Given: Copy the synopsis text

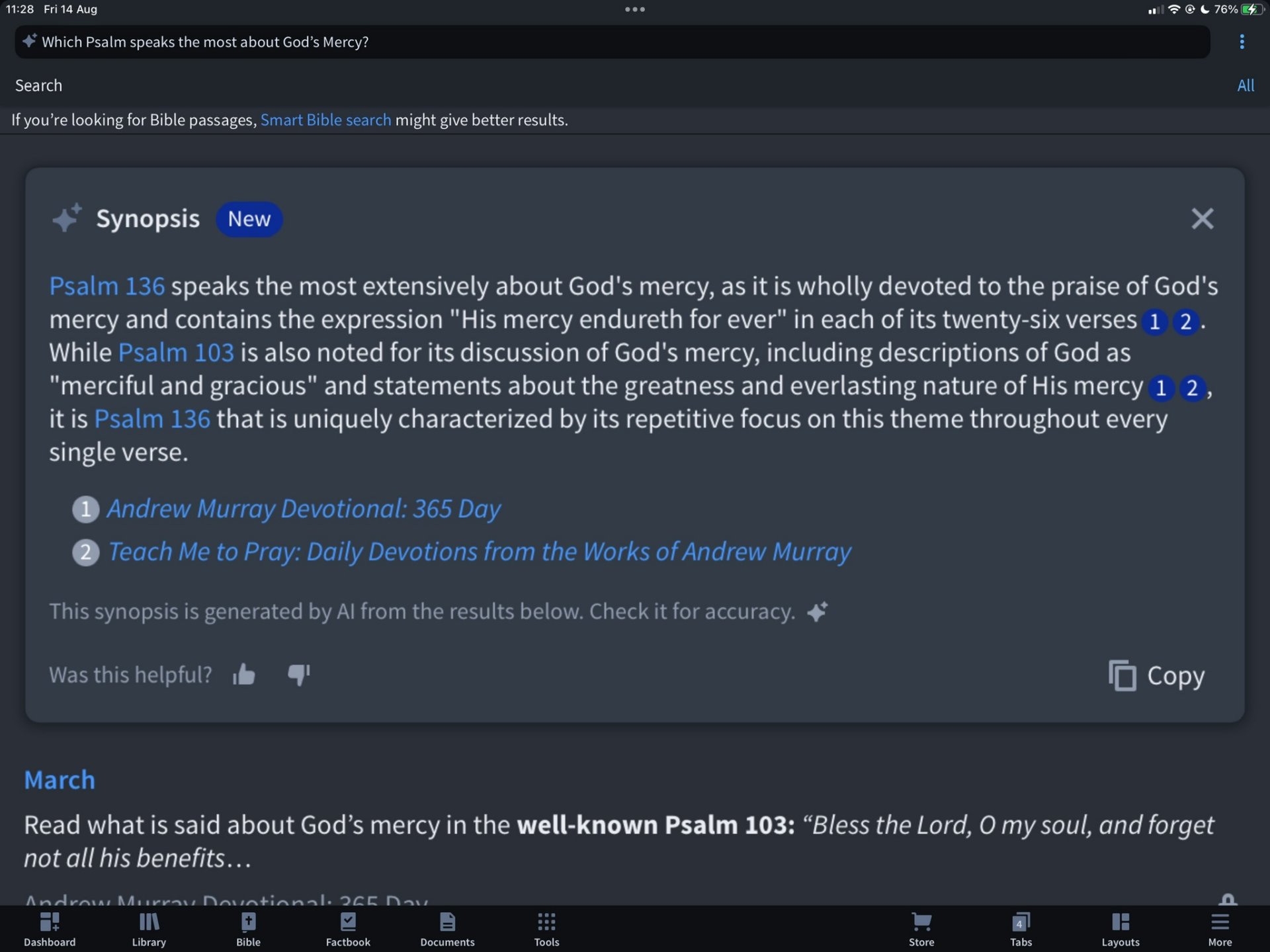Looking at the screenshot, I should pos(1156,675).
